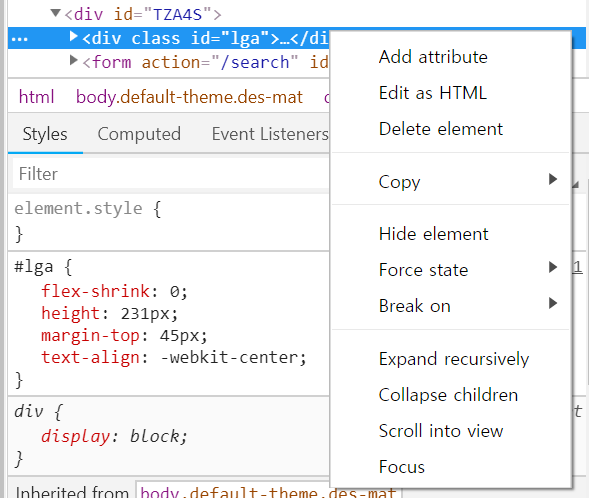This screenshot has height=498, width=589.
Task: Expand the div id lga node
Action: click(74, 37)
